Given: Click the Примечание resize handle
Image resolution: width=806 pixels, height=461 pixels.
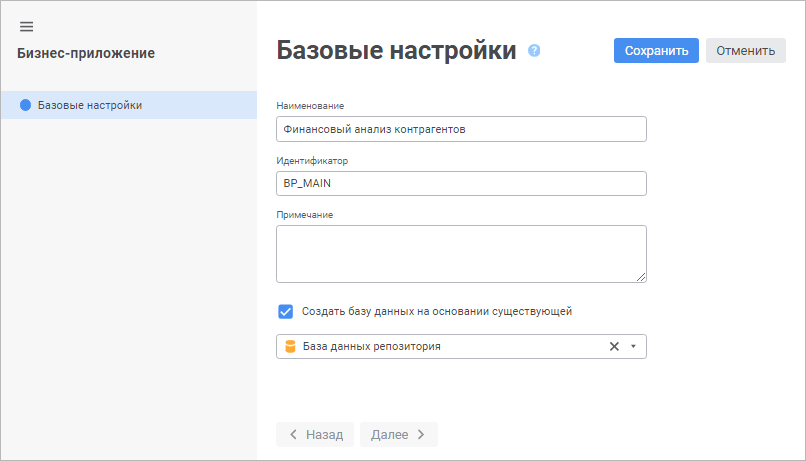Looking at the screenshot, I should [x=641, y=277].
